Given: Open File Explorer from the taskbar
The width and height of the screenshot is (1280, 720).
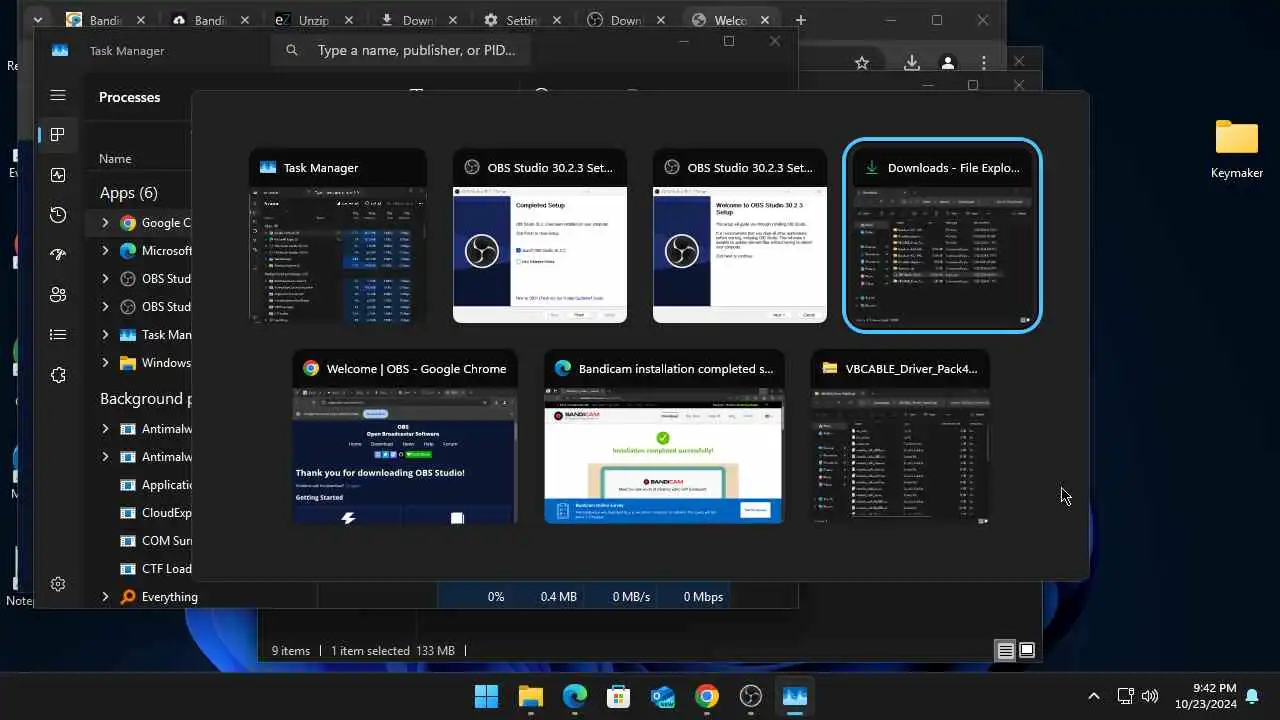Looking at the screenshot, I should (530, 697).
